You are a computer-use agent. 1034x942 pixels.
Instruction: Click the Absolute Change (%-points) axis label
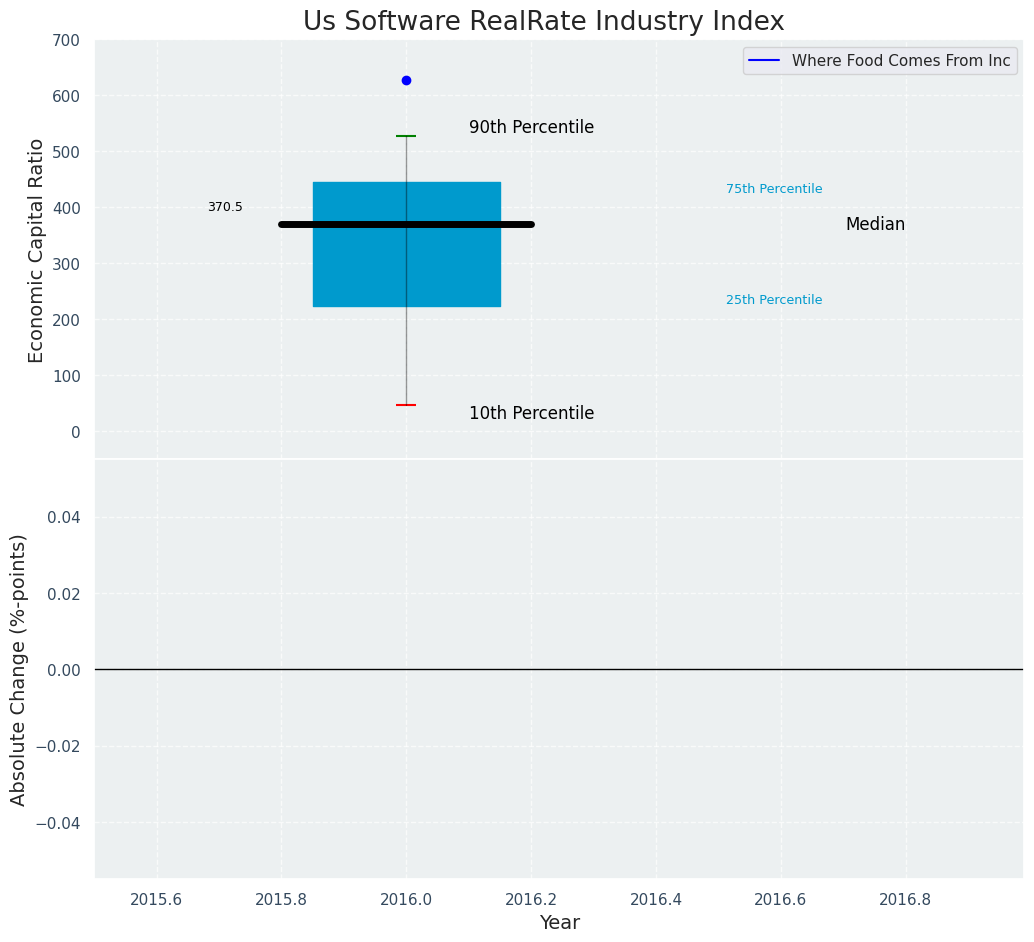pyautogui.click(x=19, y=669)
